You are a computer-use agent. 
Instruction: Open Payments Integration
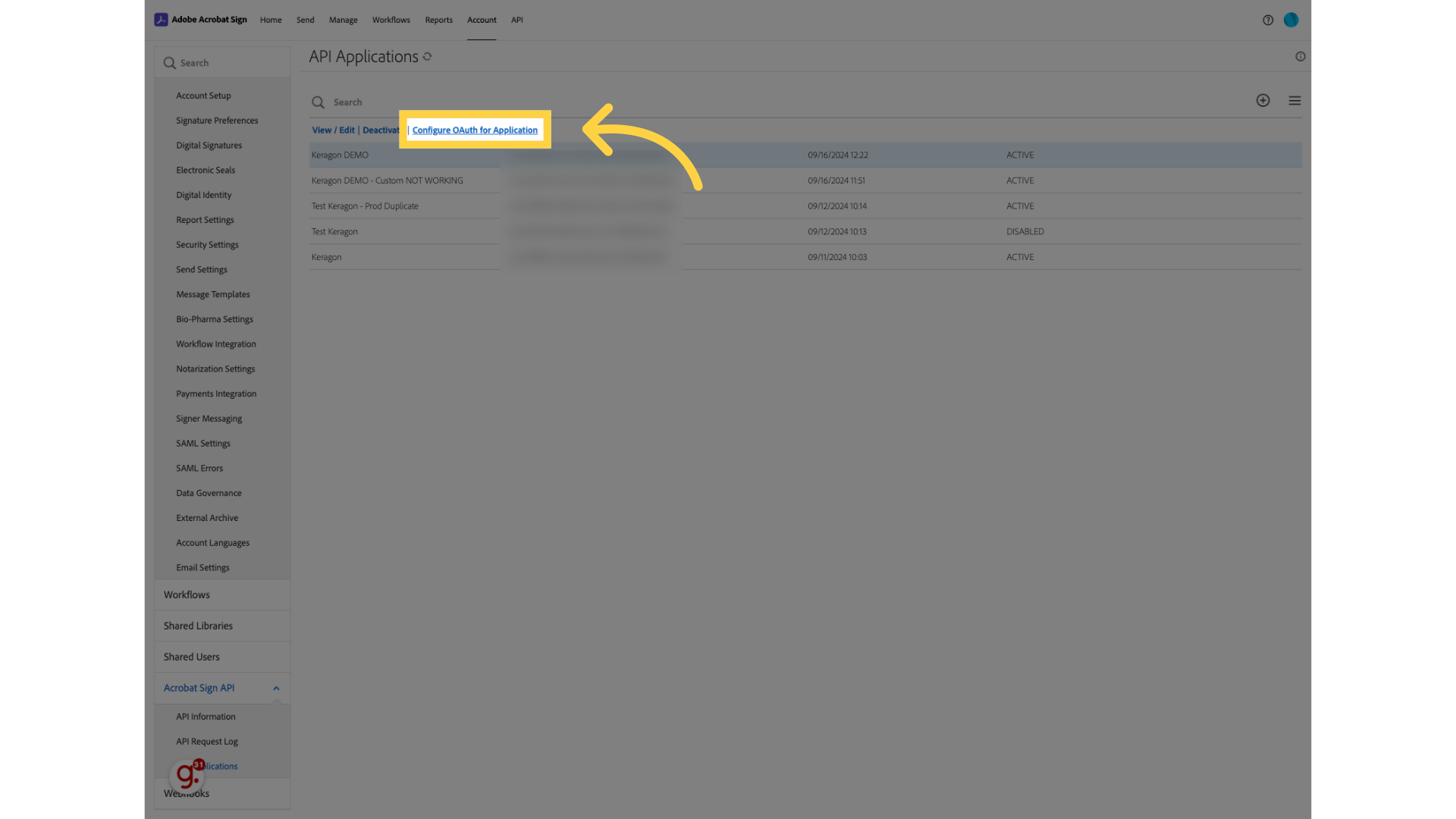(217, 394)
